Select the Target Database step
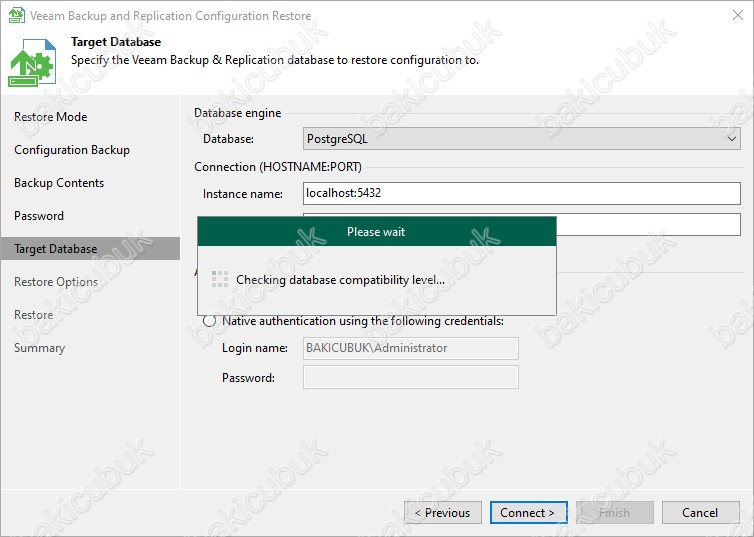This screenshot has width=754, height=537. [x=90, y=249]
